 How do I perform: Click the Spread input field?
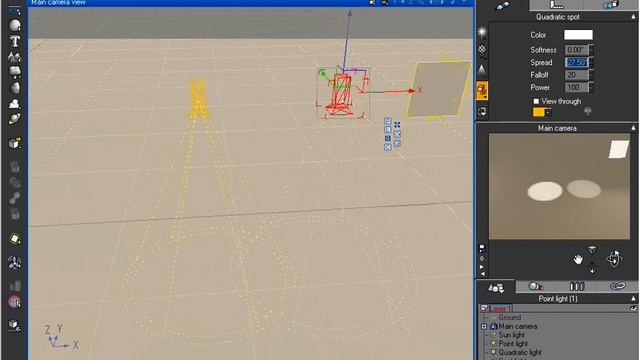point(577,62)
